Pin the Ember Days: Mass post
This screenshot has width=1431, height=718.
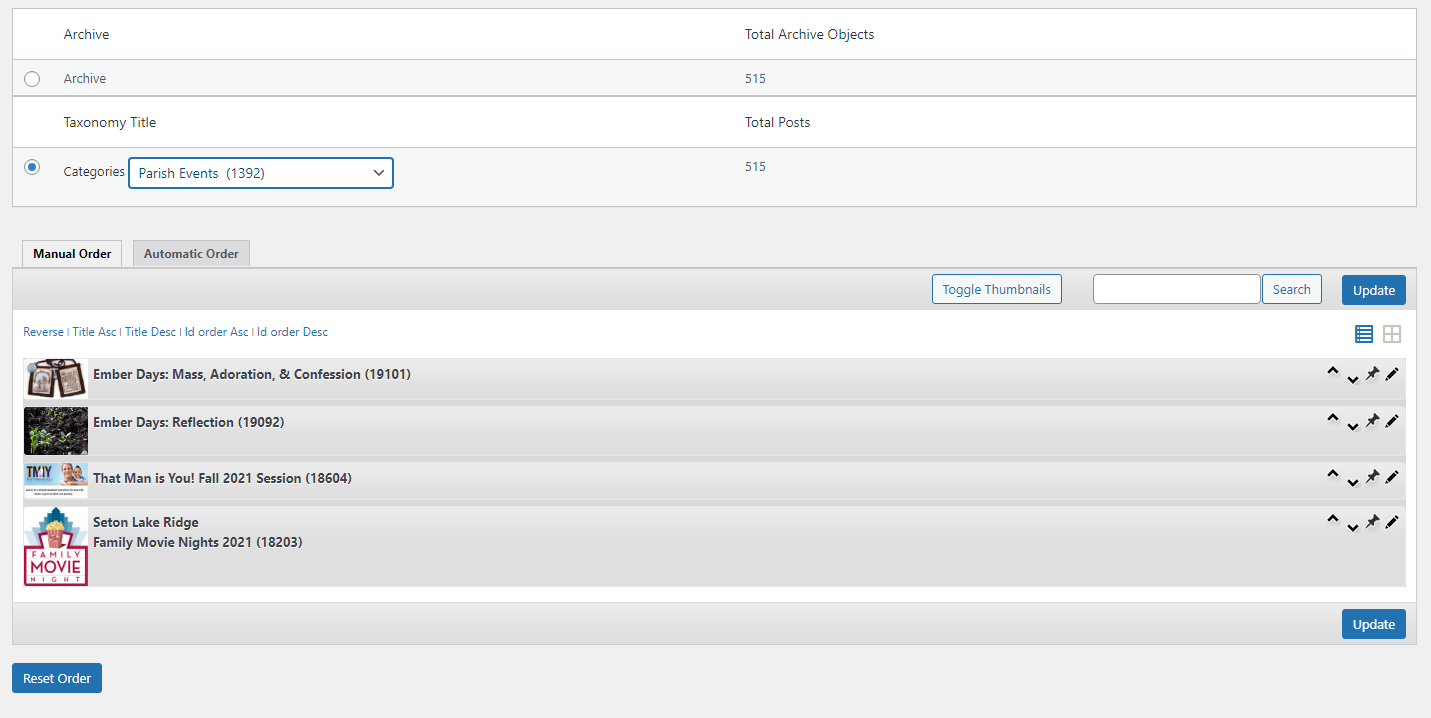(1372, 374)
